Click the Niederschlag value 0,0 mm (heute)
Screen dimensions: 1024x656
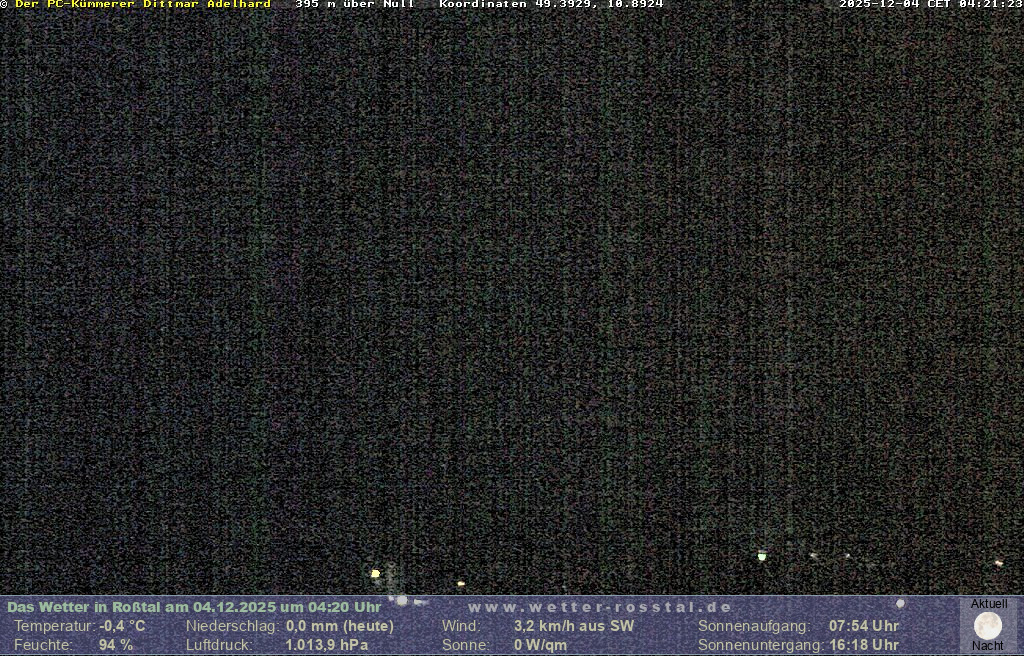[340, 626]
